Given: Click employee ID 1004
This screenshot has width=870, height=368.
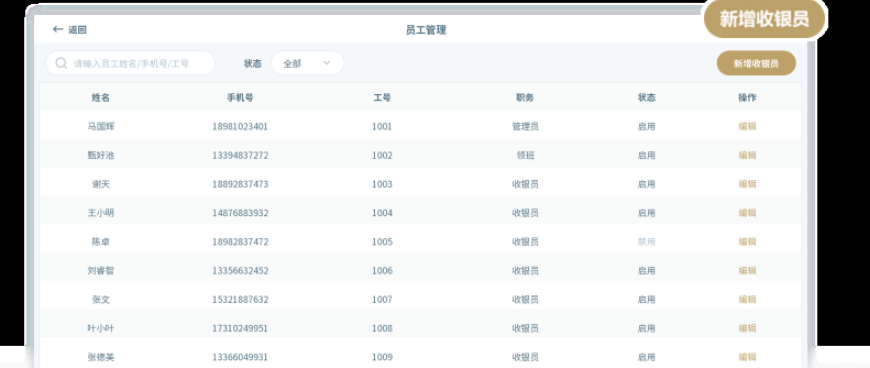Looking at the screenshot, I should (x=382, y=213).
